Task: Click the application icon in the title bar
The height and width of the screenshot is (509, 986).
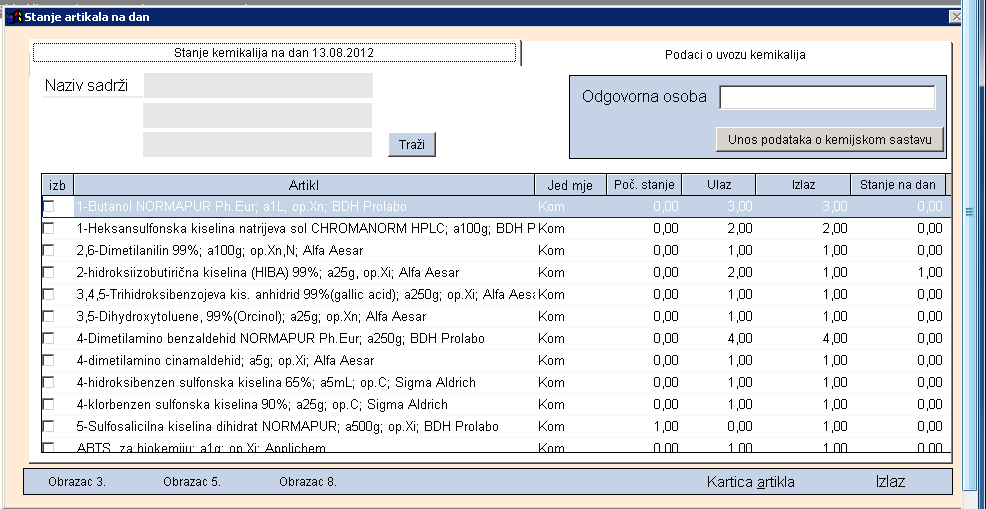Action: point(13,17)
